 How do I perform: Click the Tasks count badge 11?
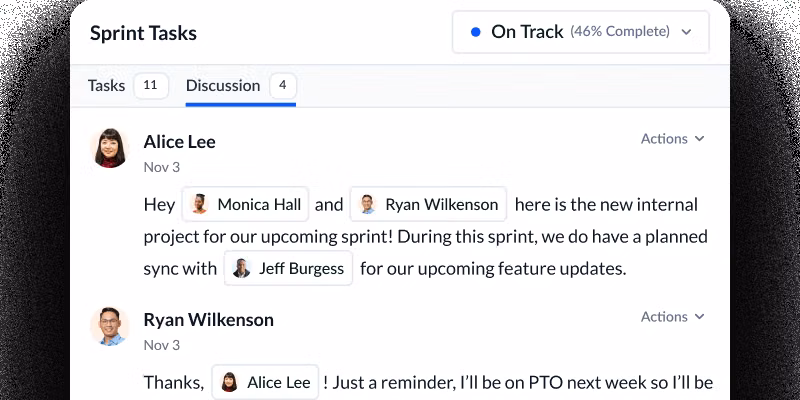[150, 86]
